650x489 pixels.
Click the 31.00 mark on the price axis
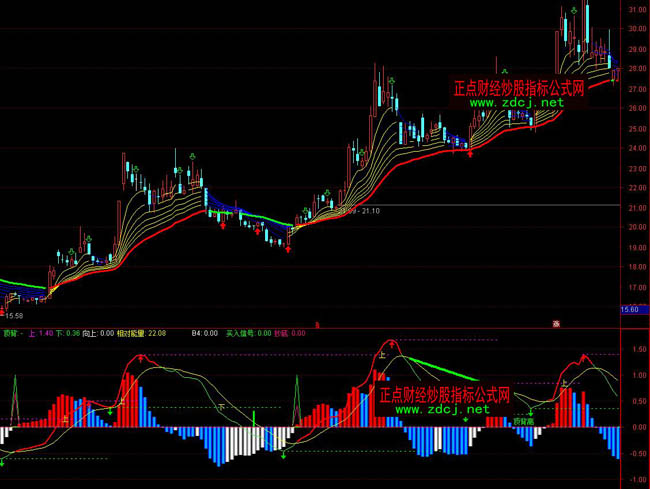[634, 10]
